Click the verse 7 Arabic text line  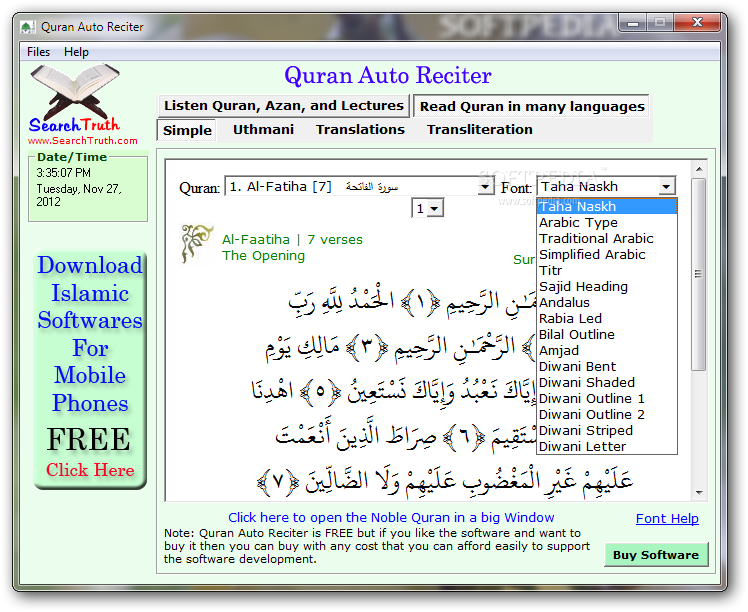coord(445,481)
